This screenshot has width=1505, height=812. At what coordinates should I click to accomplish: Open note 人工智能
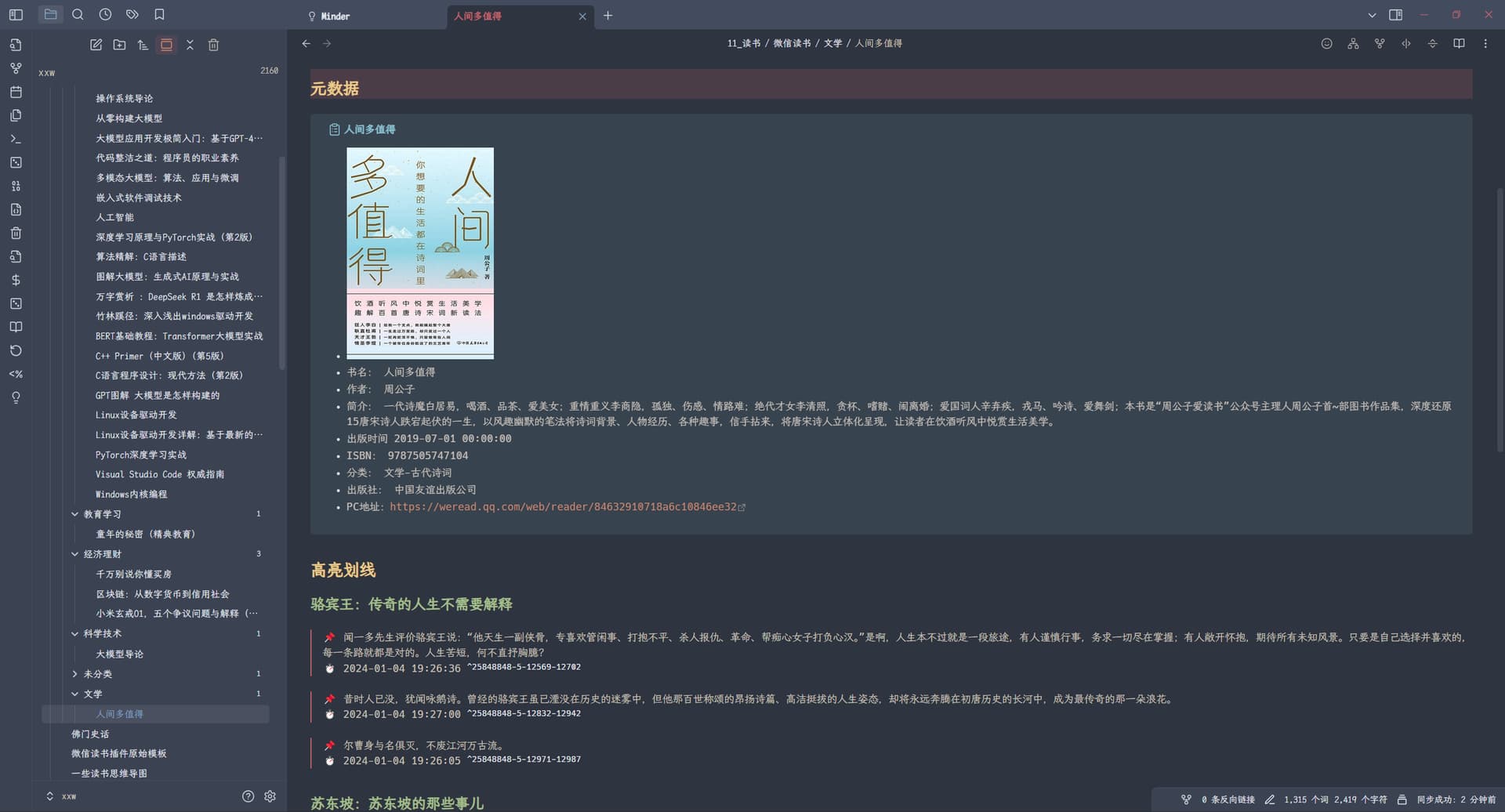click(x=114, y=217)
